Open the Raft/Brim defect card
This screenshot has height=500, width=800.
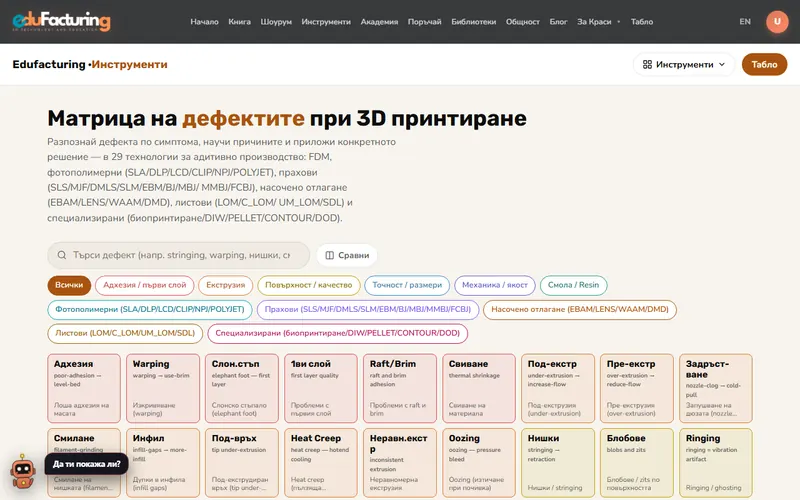pos(400,388)
